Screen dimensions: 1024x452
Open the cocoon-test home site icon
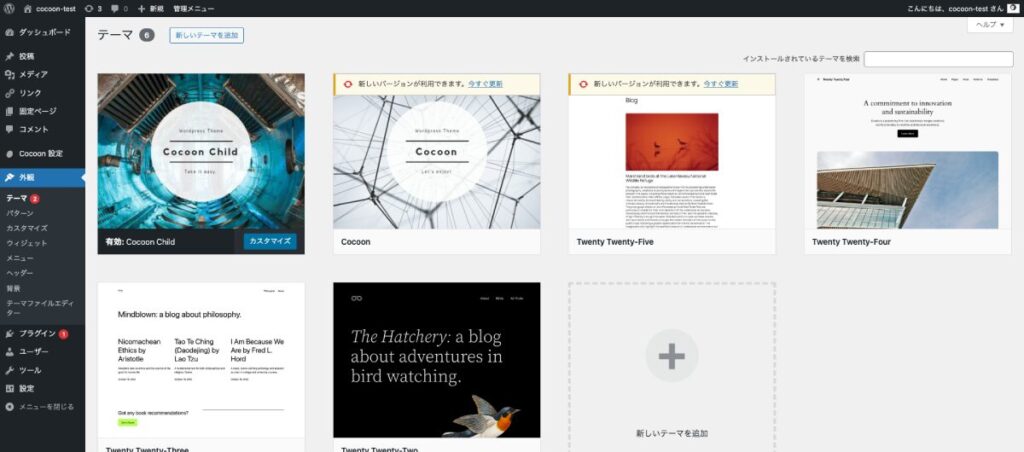pos(29,8)
